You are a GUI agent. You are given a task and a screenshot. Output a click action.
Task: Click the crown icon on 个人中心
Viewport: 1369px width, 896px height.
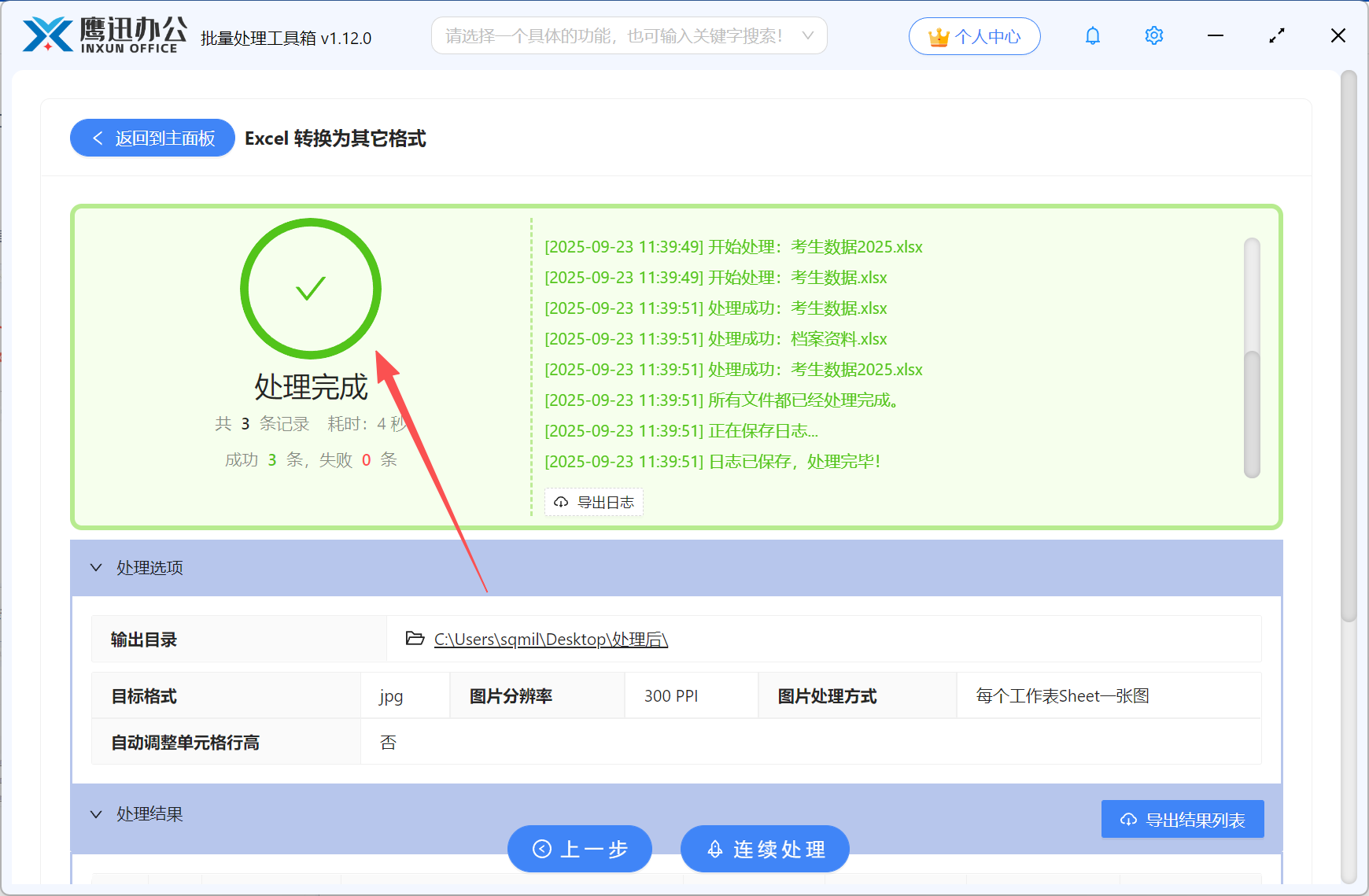point(938,35)
